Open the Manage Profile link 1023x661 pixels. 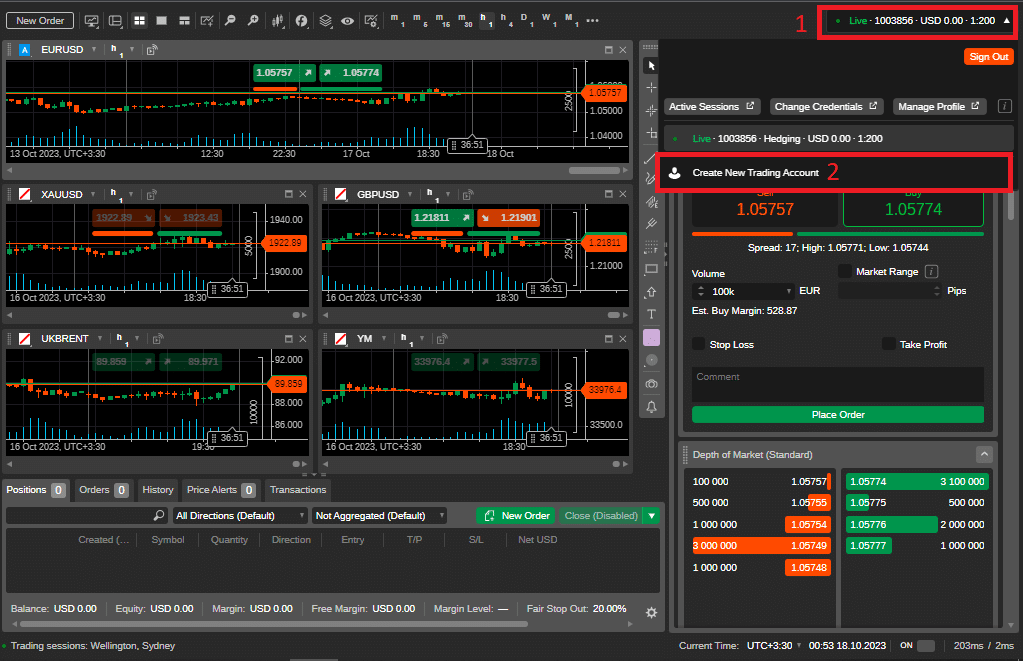point(938,106)
